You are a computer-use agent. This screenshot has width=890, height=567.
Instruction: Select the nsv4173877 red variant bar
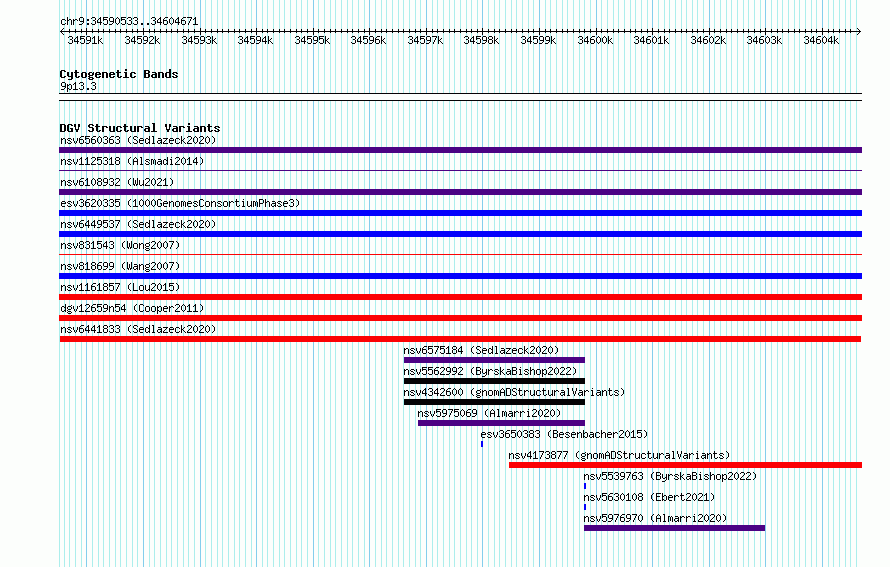[686, 465]
